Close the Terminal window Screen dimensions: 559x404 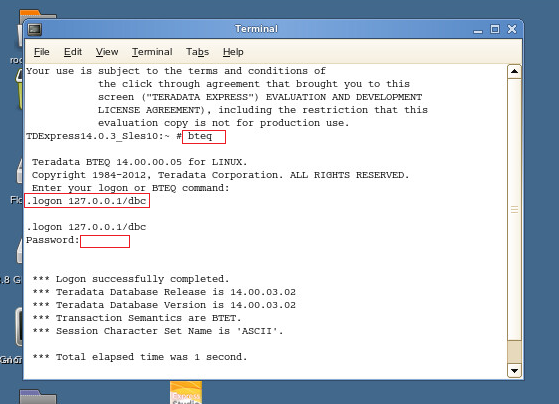512,29
